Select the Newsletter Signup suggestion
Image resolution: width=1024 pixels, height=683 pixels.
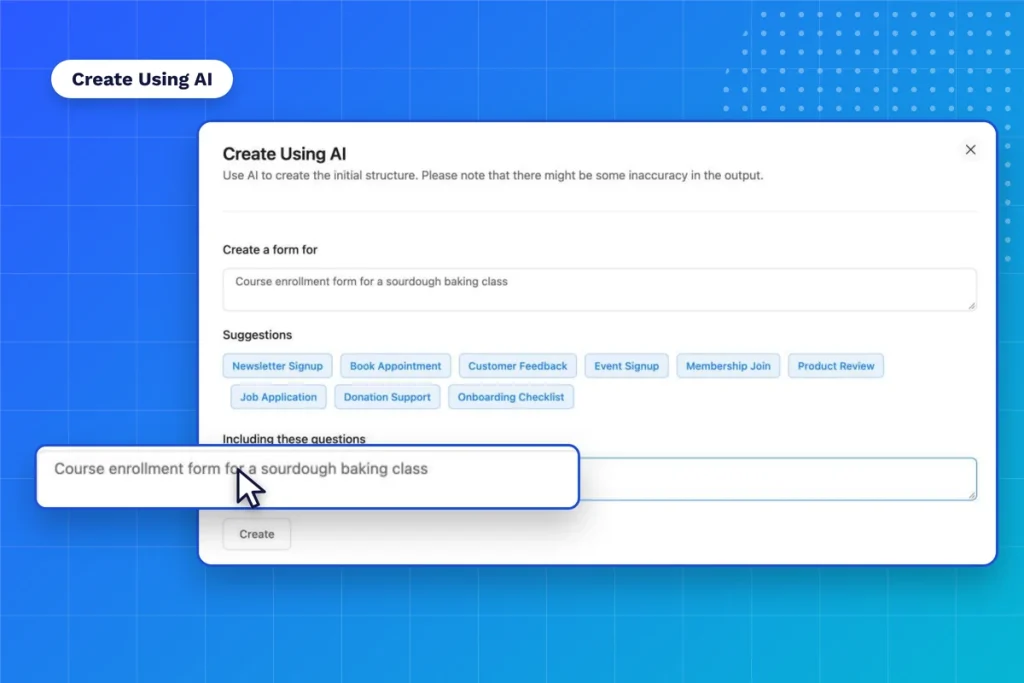(x=278, y=366)
